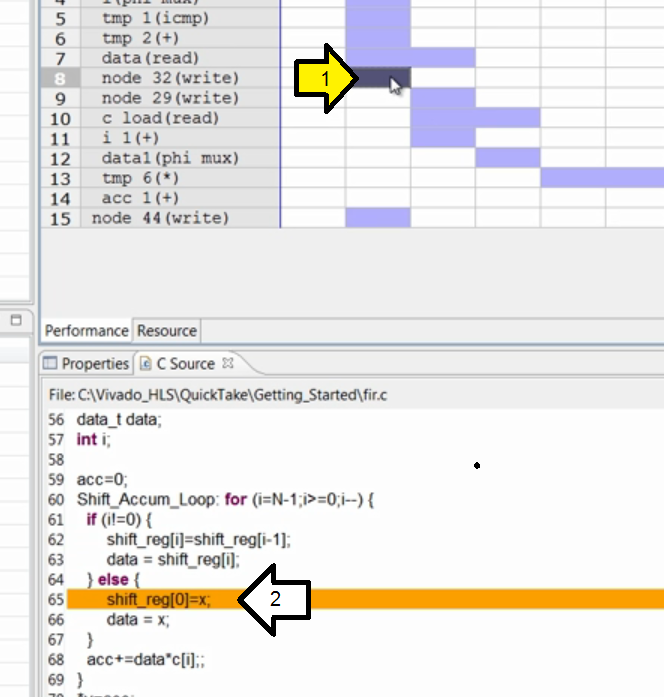Click source line 'acc+=data*c[i];;'
The height and width of the screenshot is (697, 664).
pos(146,660)
